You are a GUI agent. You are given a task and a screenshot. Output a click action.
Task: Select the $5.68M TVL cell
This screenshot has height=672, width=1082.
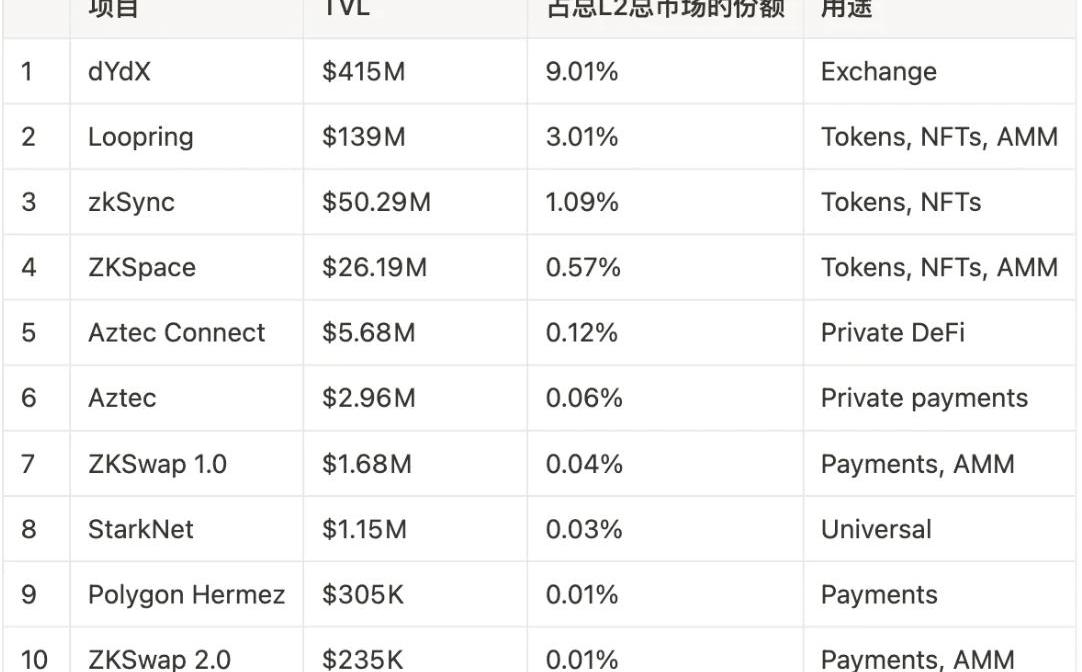pyautogui.click(x=368, y=333)
